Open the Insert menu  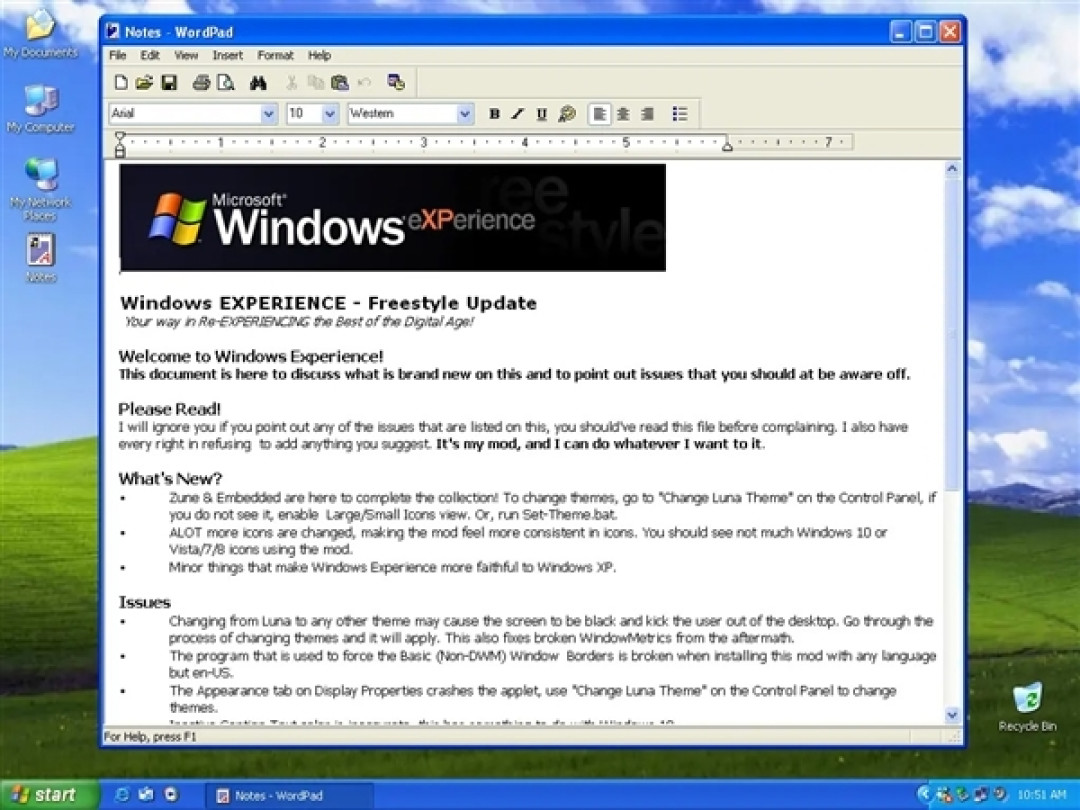pyautogui.click(x=228, y=55)
